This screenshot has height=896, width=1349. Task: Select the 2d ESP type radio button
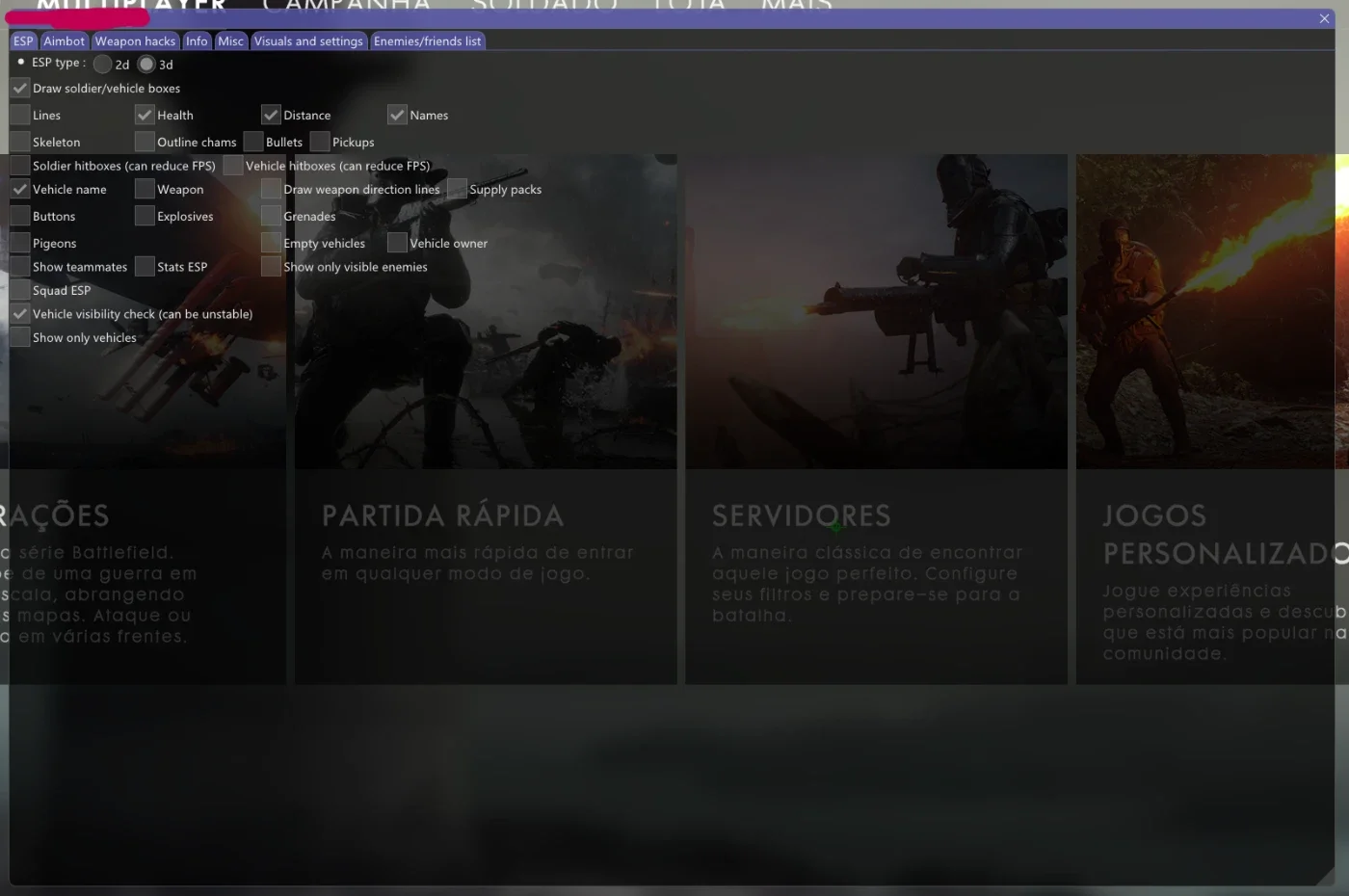103,65
